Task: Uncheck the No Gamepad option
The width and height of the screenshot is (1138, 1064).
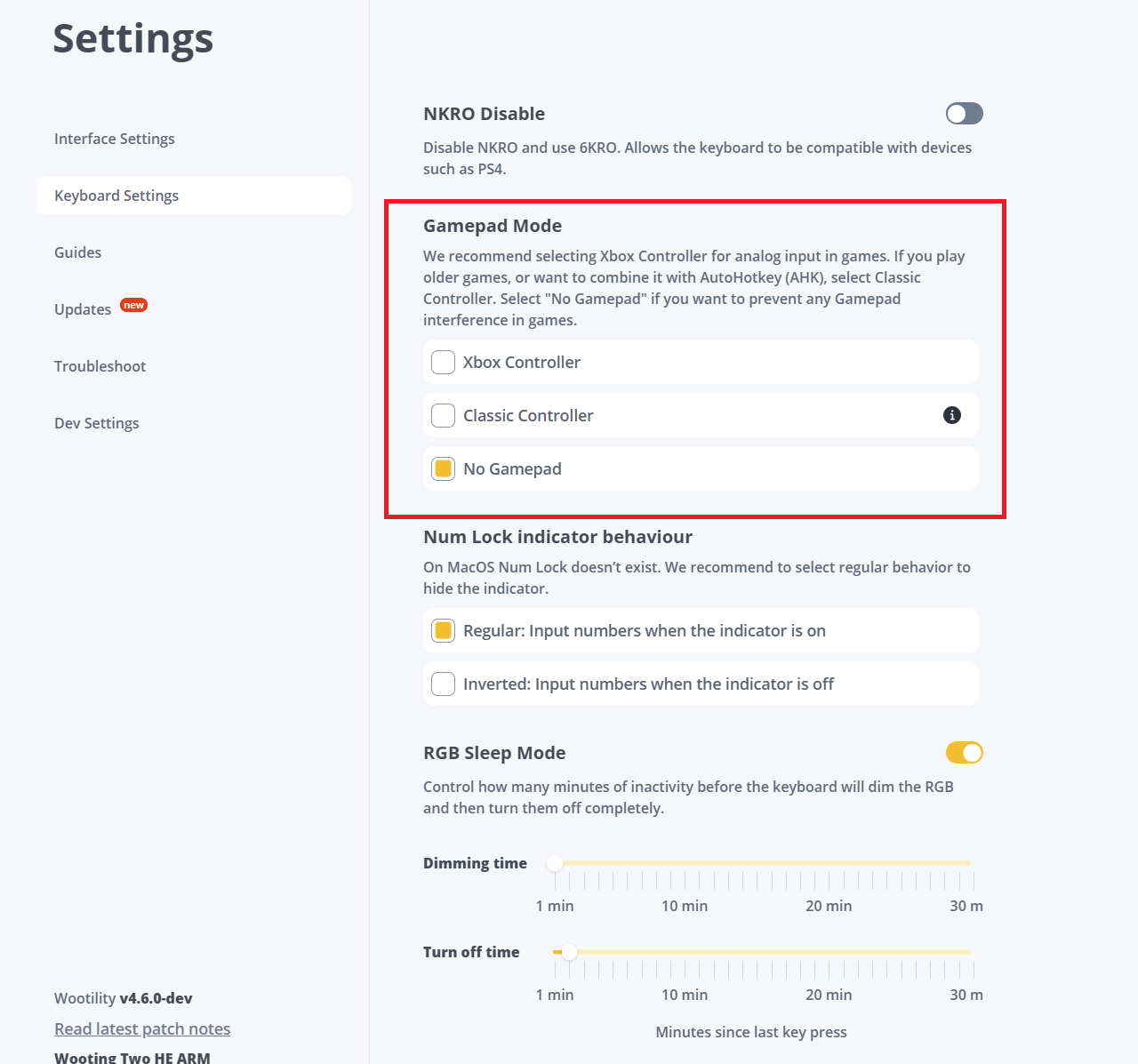Action: [443, 468]
